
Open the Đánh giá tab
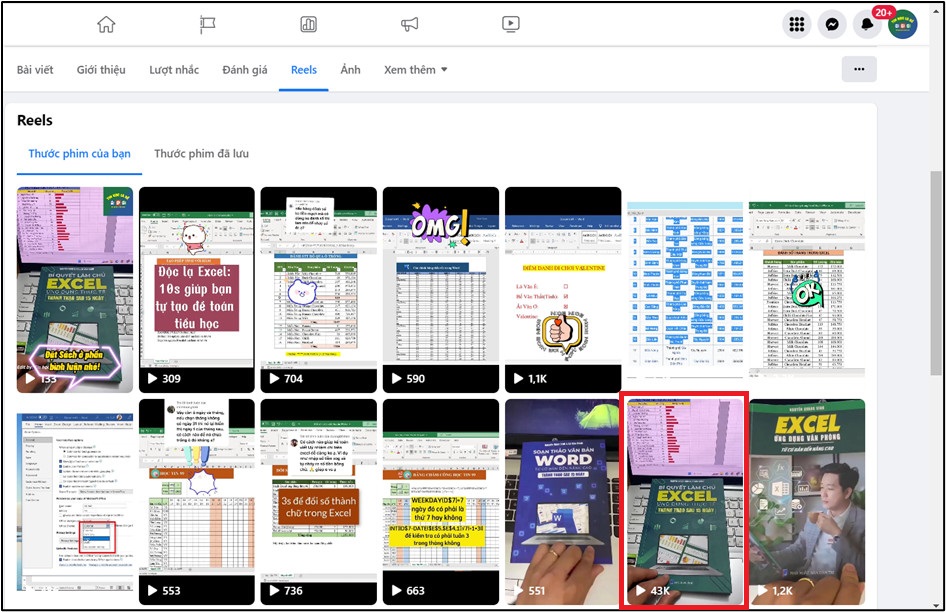pos(244,70)
